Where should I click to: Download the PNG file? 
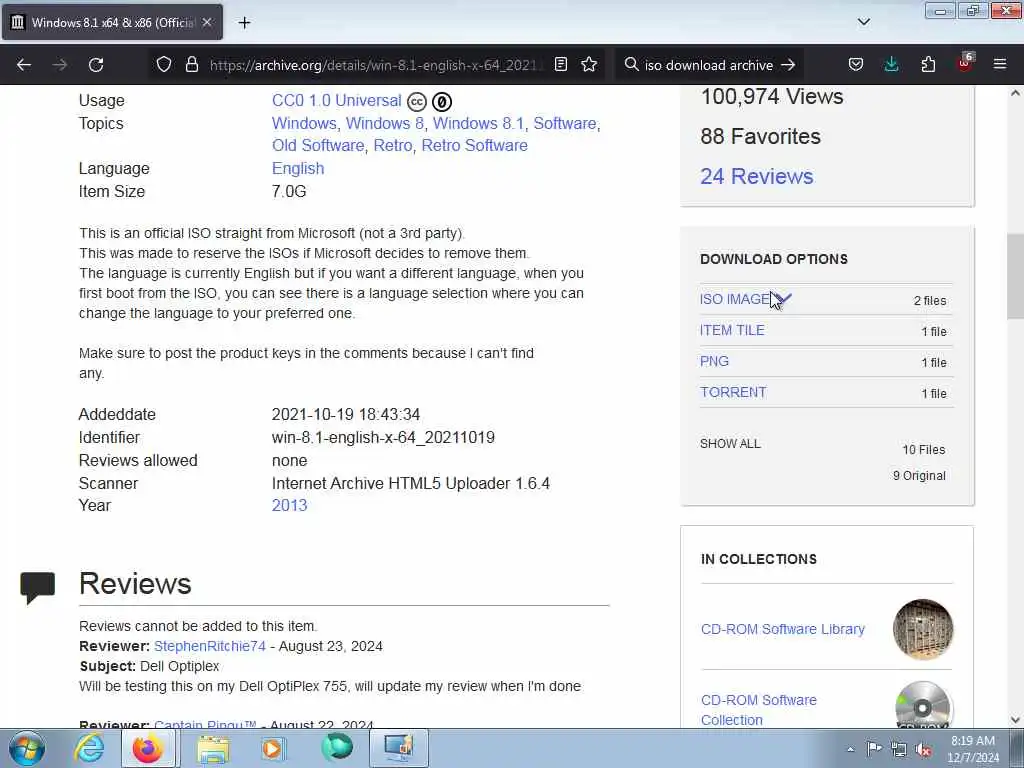(x=714, y=361)
